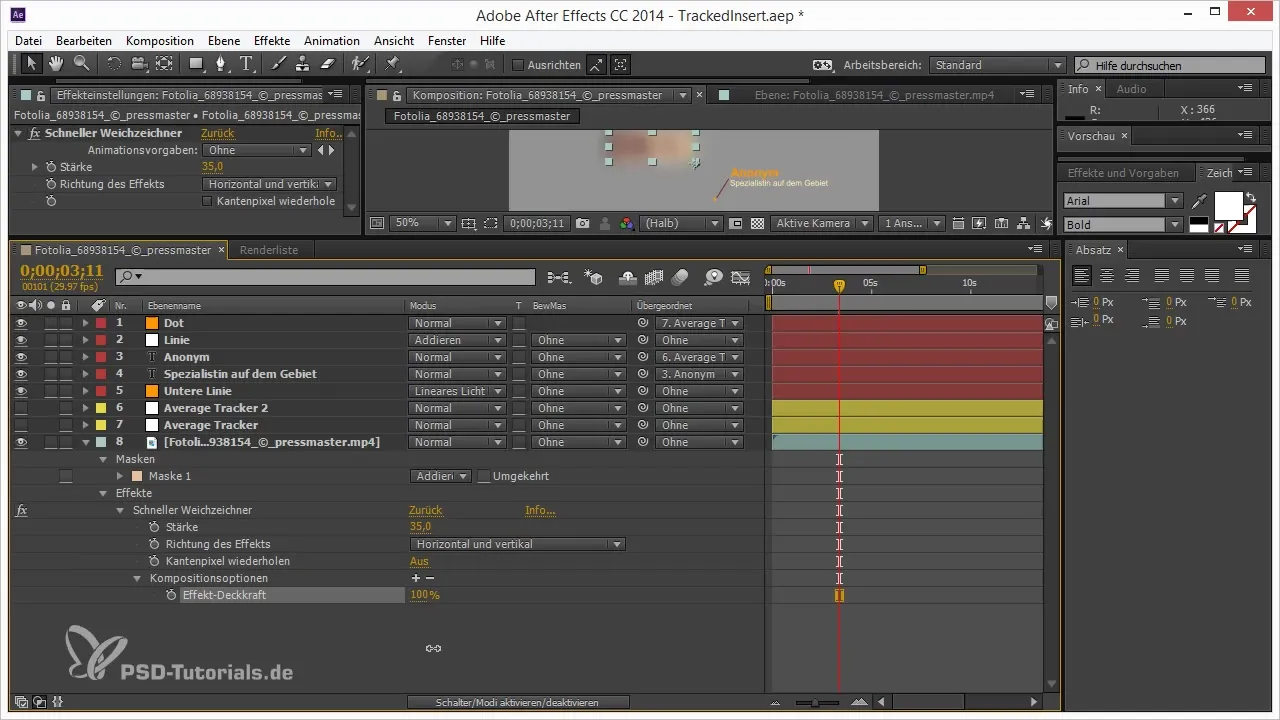
Task: Select the Eraser tool
Action: pos(326,64)
